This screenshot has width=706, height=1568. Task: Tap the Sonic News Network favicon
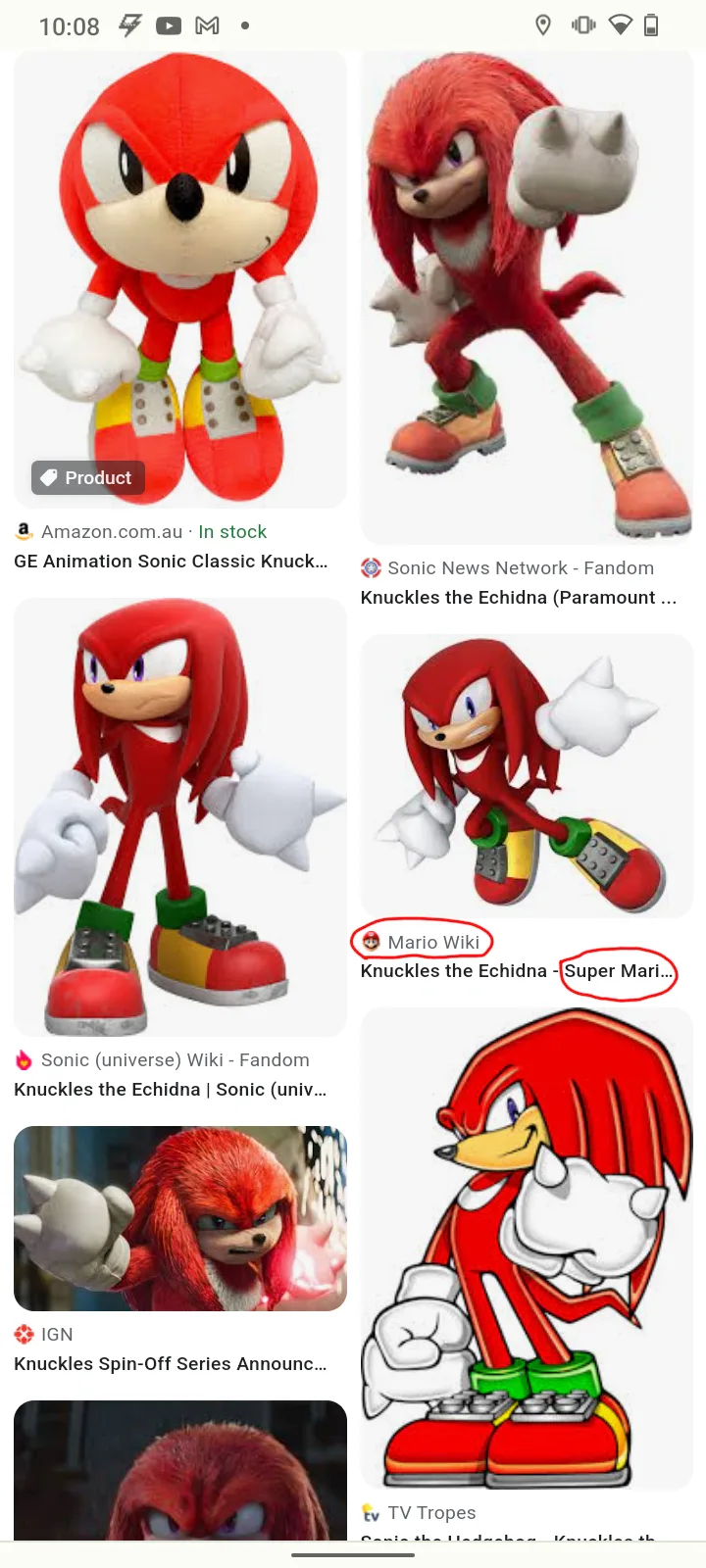pos(371,567)
